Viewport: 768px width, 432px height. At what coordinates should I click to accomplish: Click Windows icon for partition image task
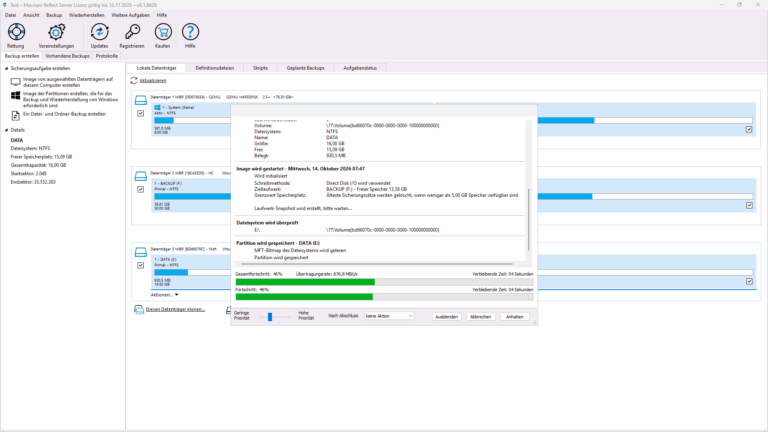(x=16, y=96)
